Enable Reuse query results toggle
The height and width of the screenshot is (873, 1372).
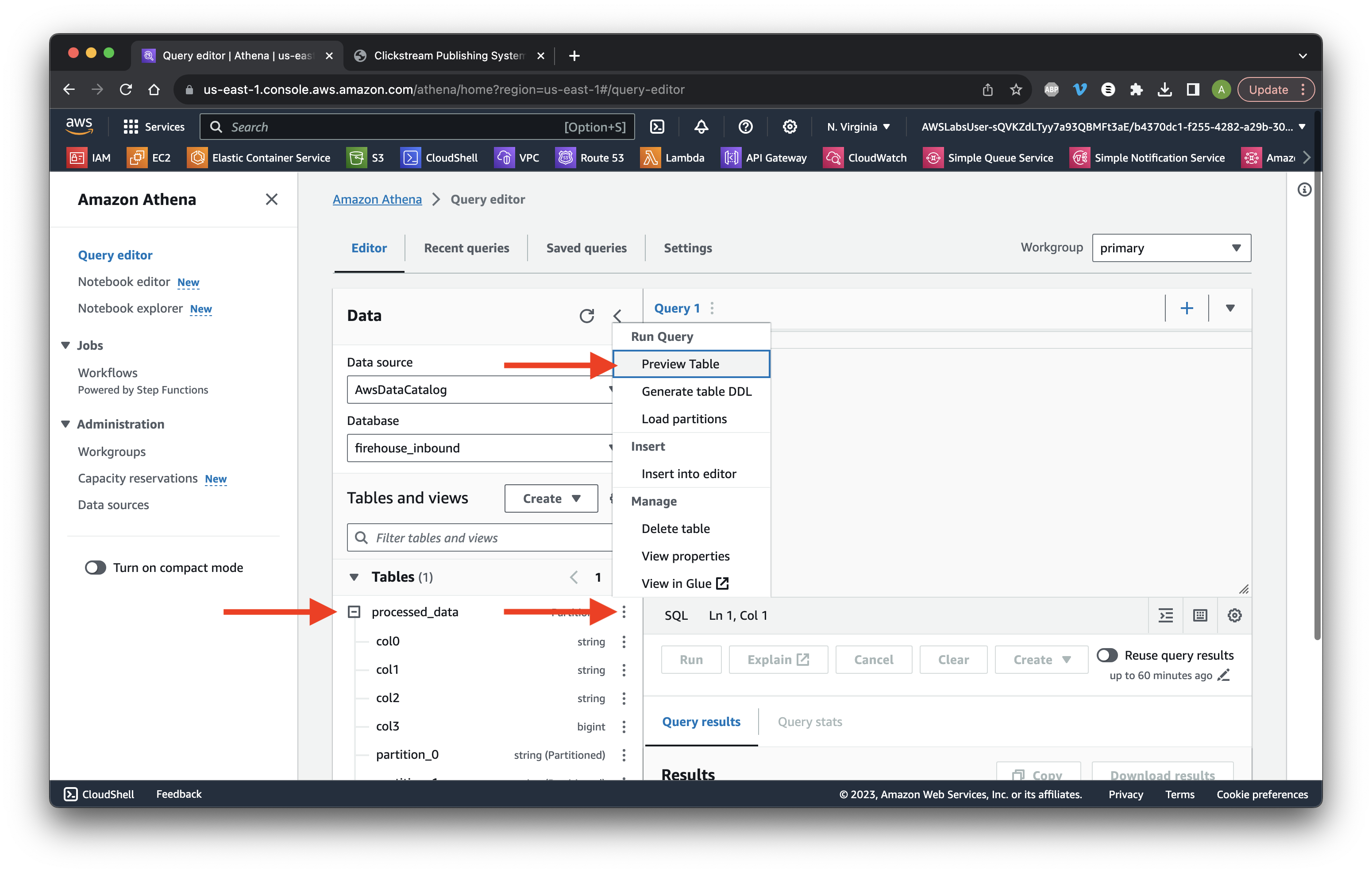tap(1107, 655)
